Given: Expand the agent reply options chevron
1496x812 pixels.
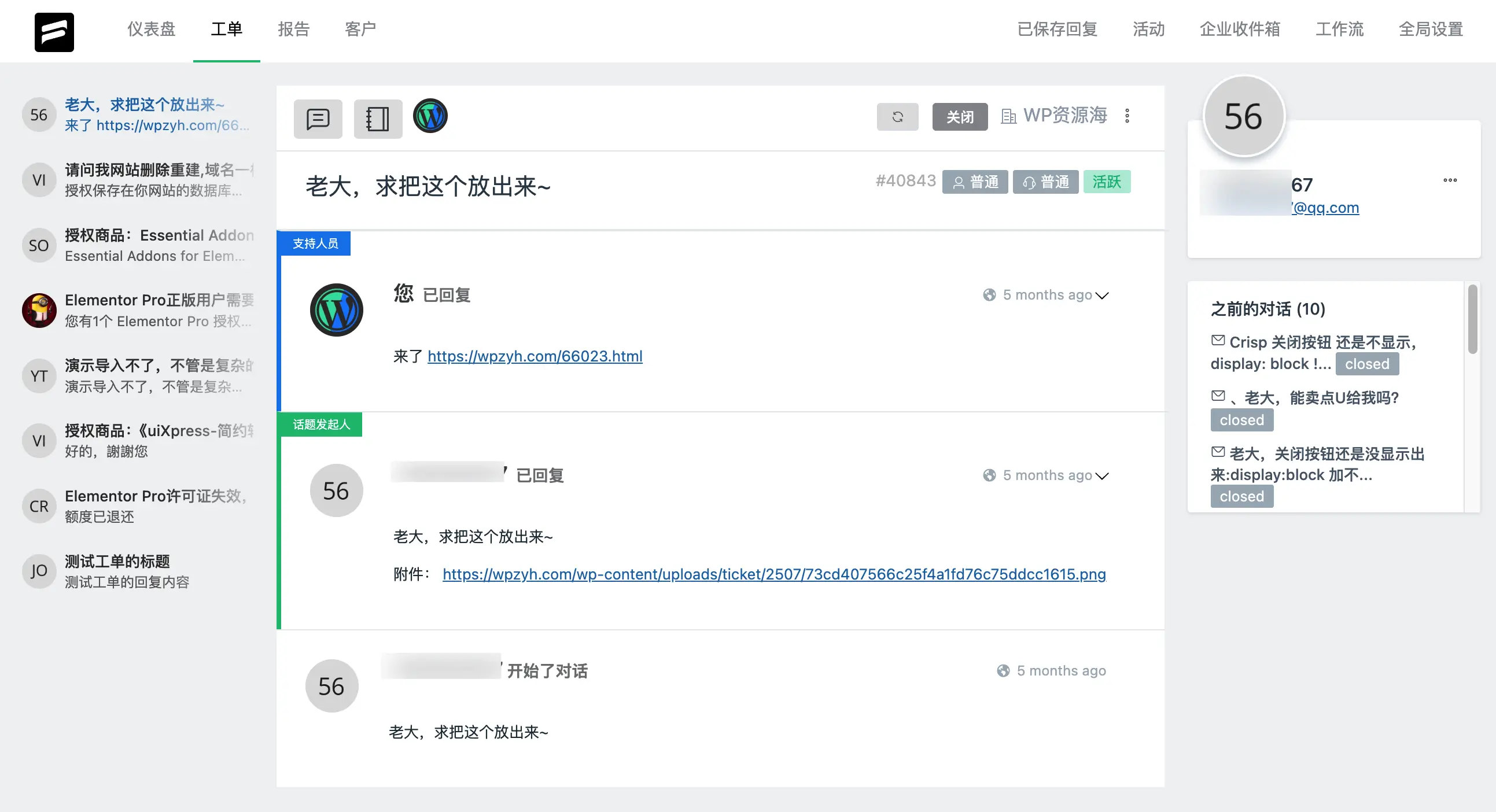Looking at the screenshot, I should point(1101,296).
